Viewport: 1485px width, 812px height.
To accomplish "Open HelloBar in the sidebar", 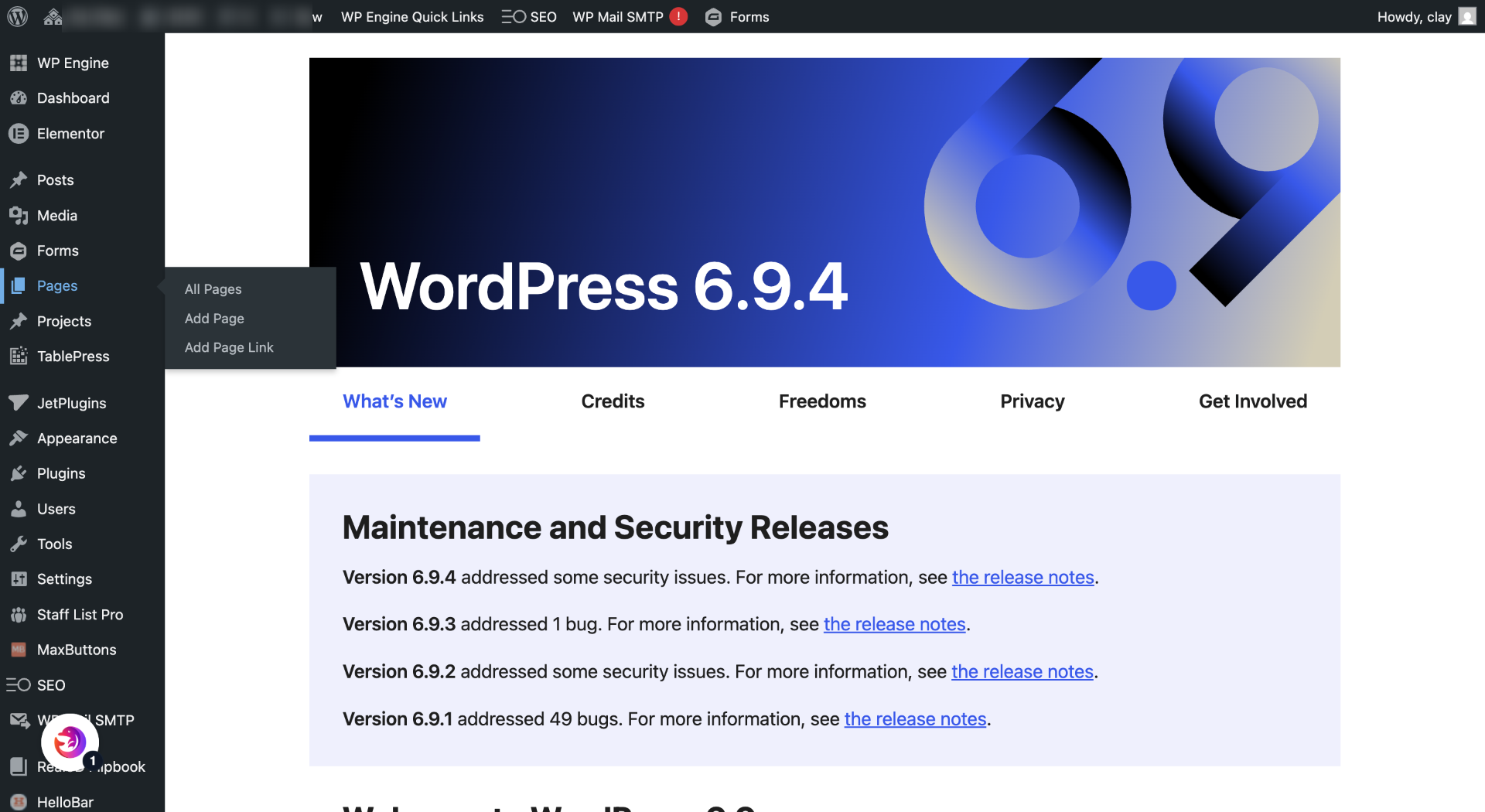I will [82, 802].
